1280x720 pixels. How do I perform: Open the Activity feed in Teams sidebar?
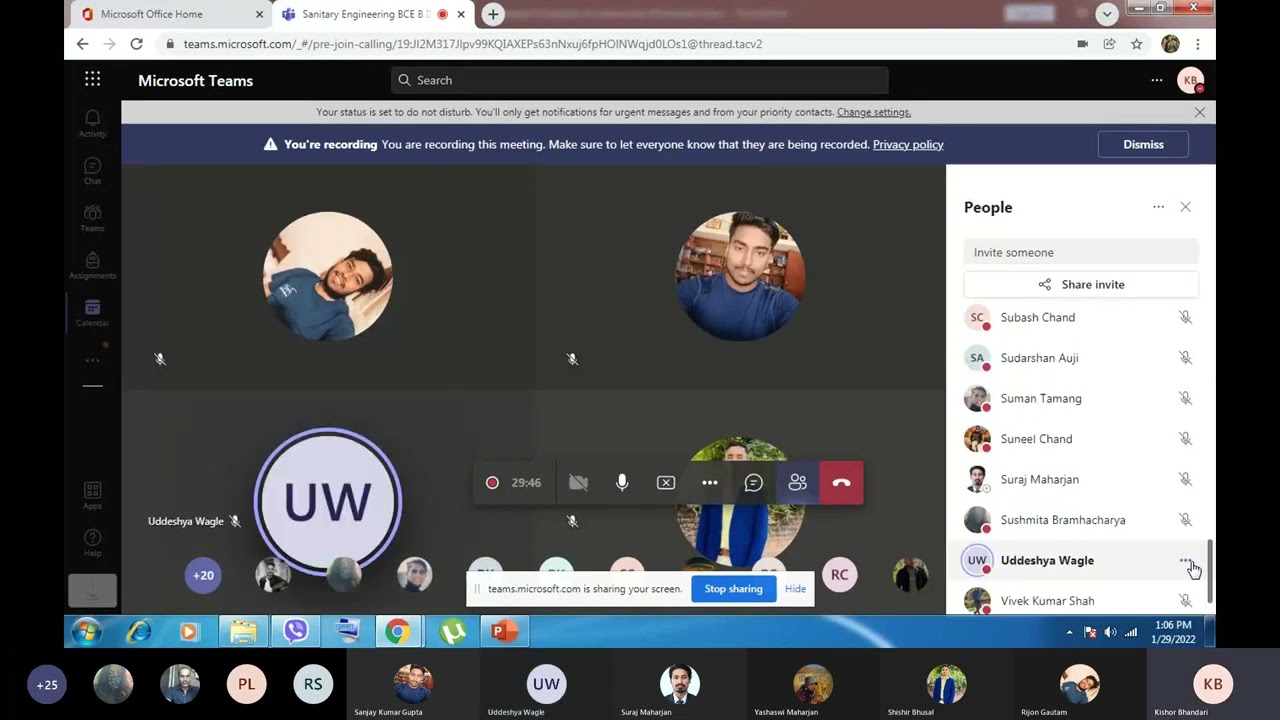92,123
